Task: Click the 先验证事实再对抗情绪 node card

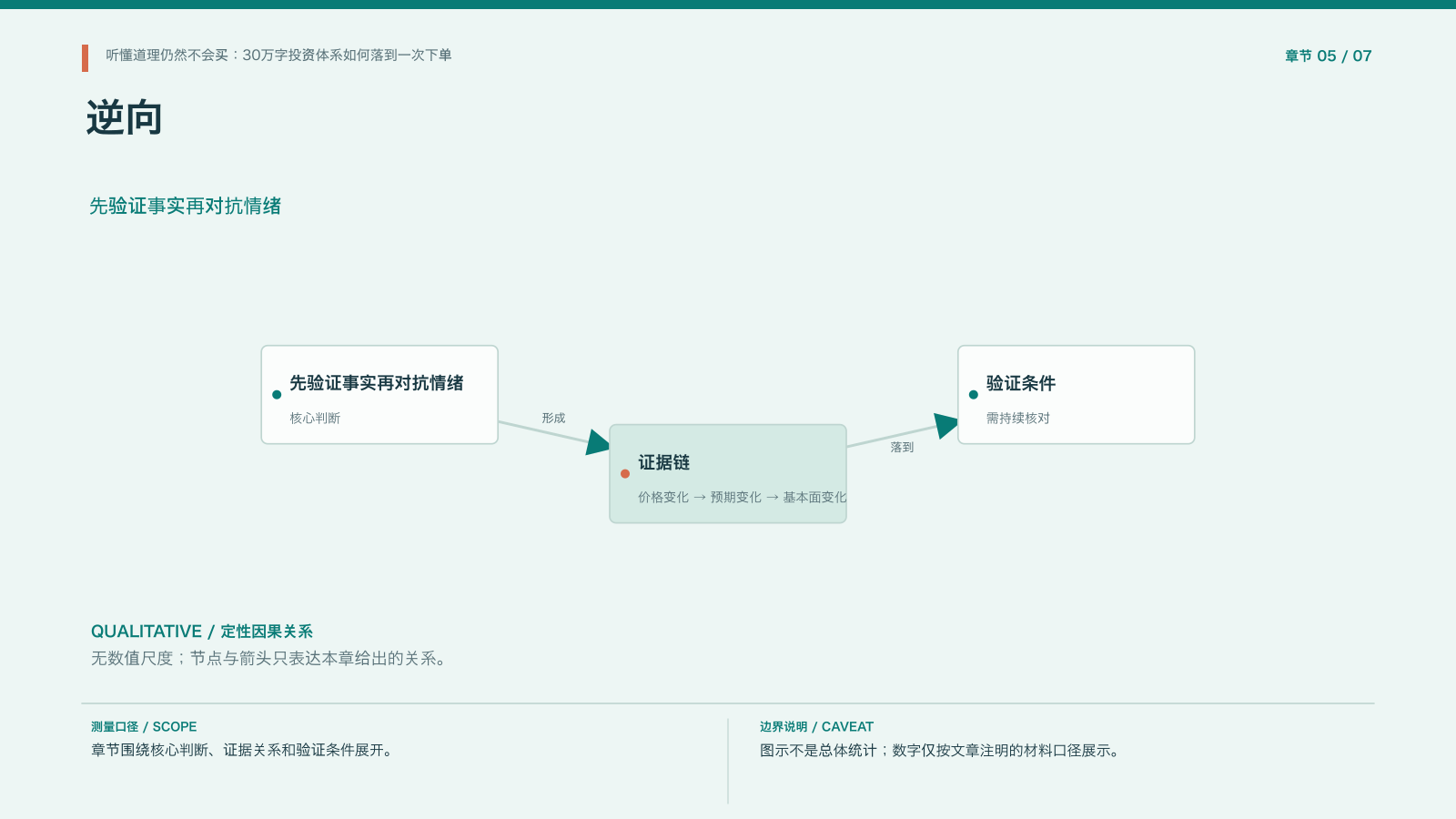Action: tap(379, 395)
